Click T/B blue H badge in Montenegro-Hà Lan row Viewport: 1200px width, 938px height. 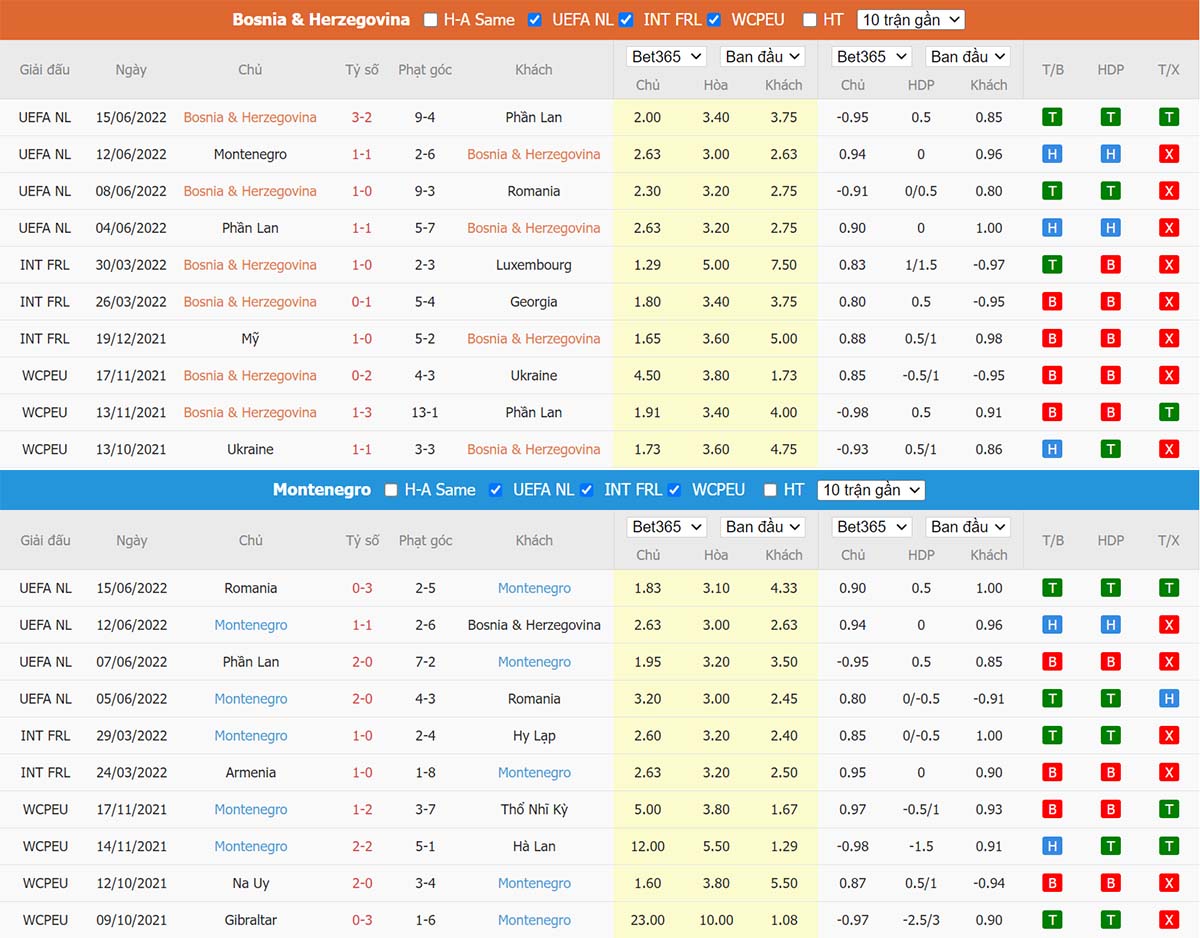1051,846
